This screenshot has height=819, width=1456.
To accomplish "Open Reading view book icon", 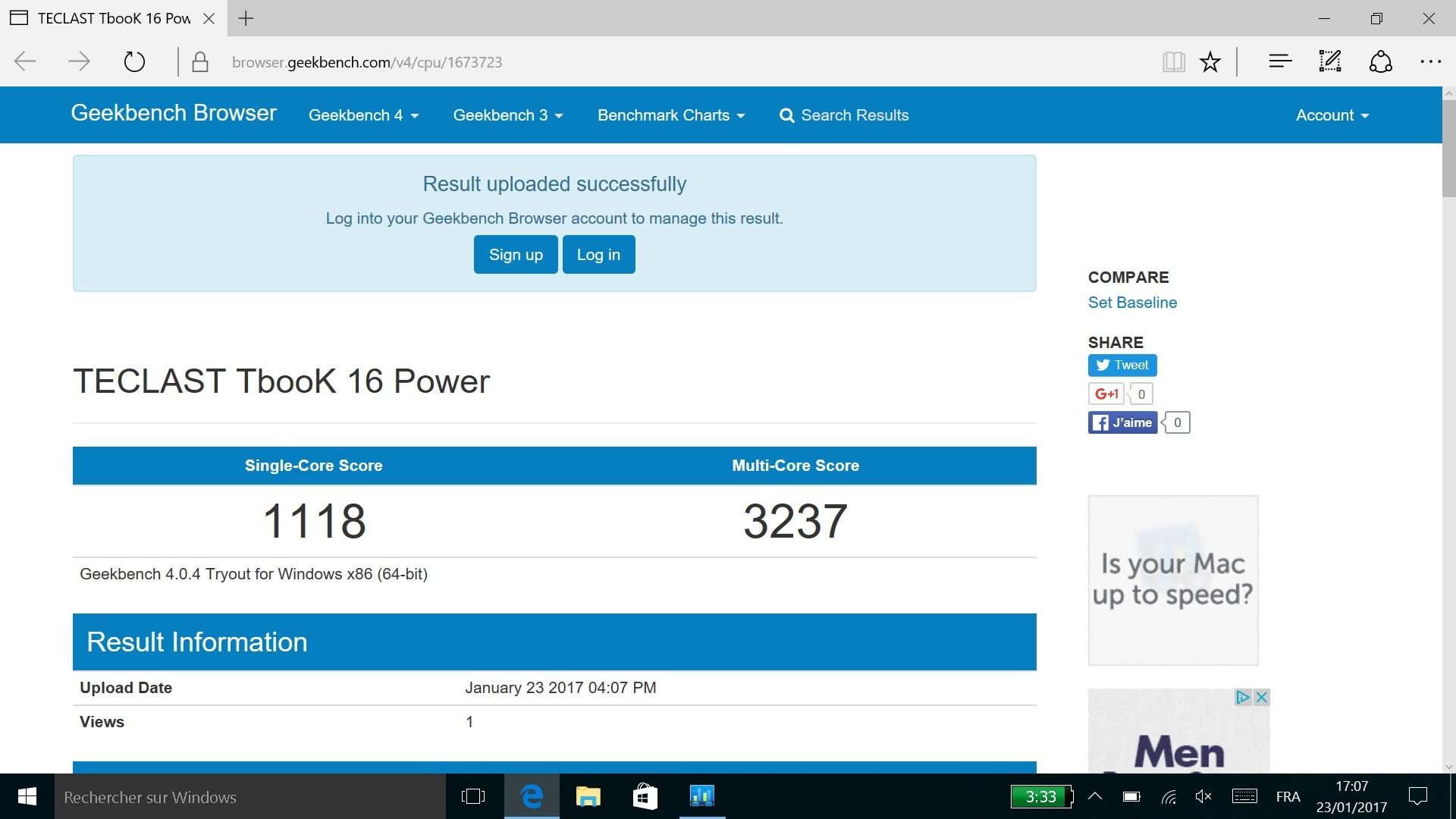I will click(x=1173, y=61).
